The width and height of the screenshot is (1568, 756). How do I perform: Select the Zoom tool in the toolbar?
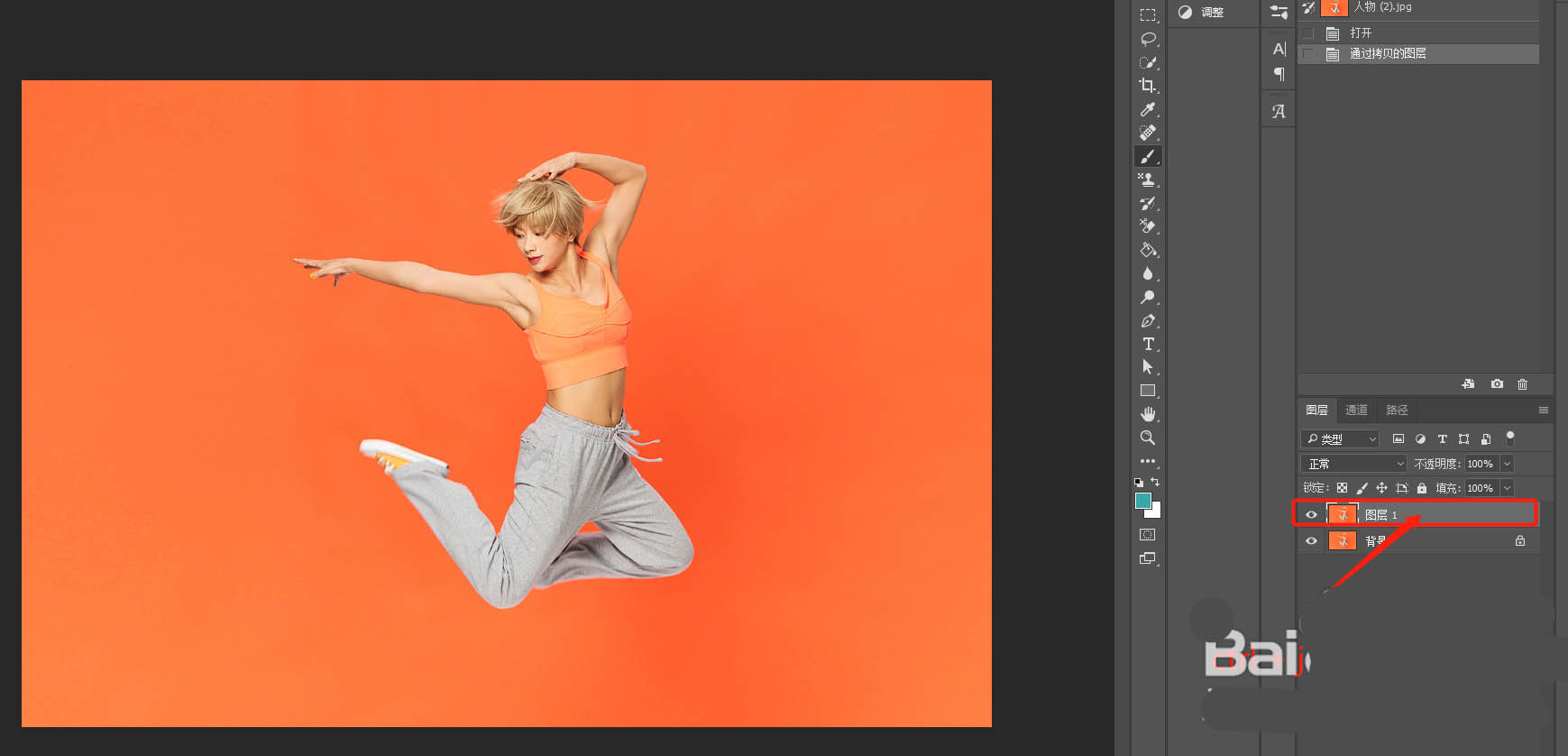(x=1148, y=438)
